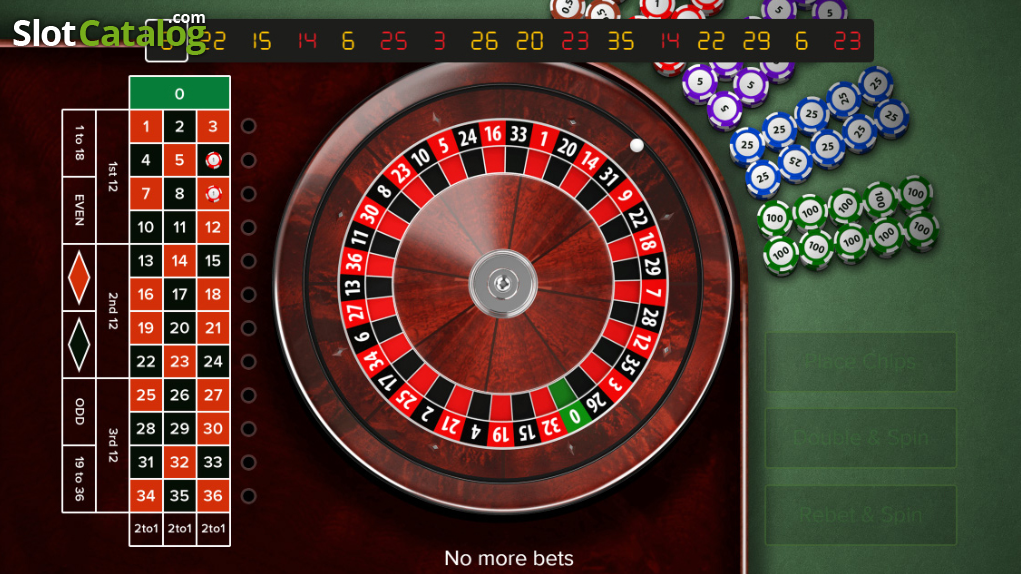The image size is (1021, 574).
Task: Toggle the row marker beside number 3
Action: coord(248,126)
